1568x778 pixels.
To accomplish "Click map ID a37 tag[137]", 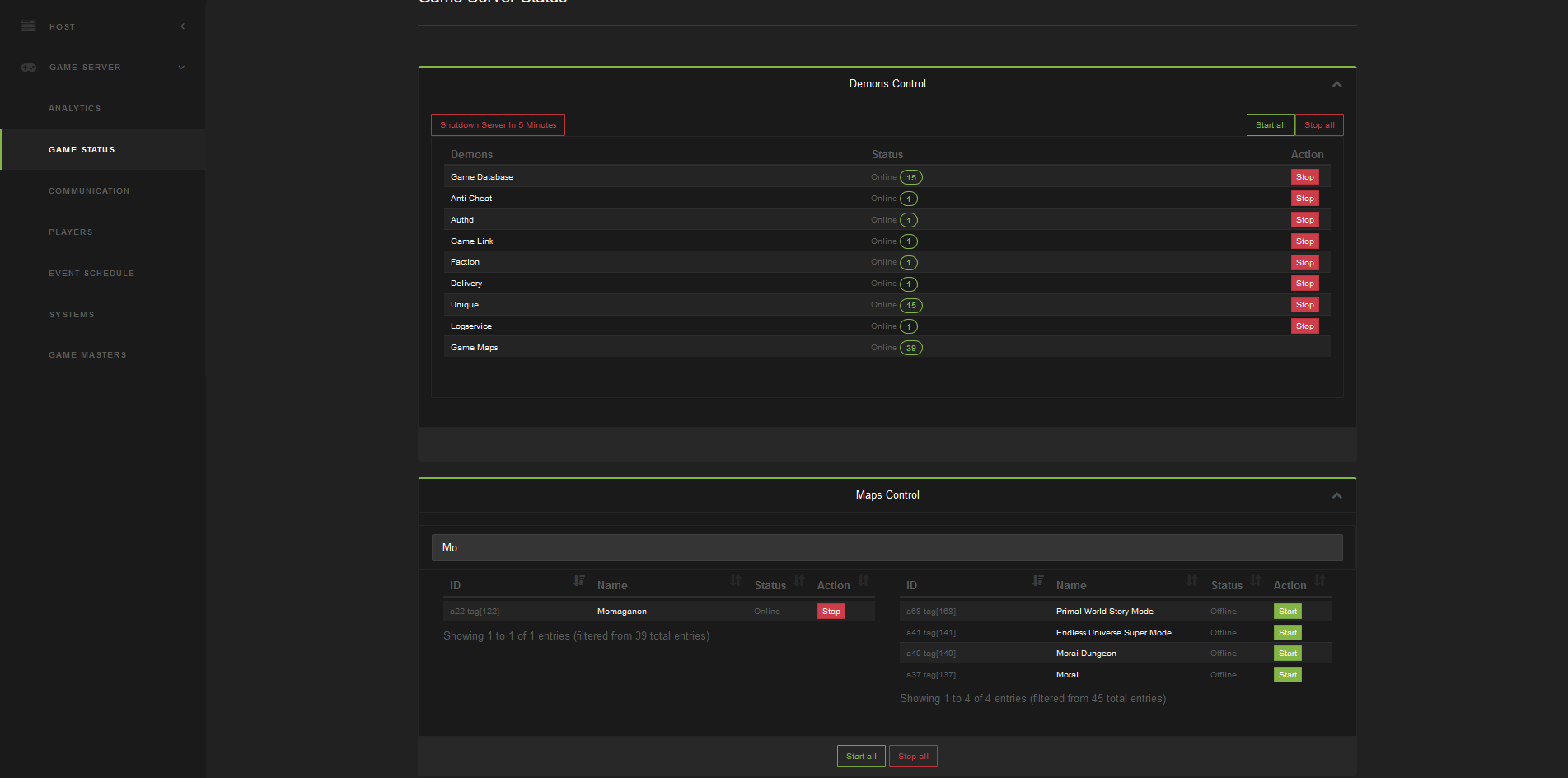I will coord(931,675).
